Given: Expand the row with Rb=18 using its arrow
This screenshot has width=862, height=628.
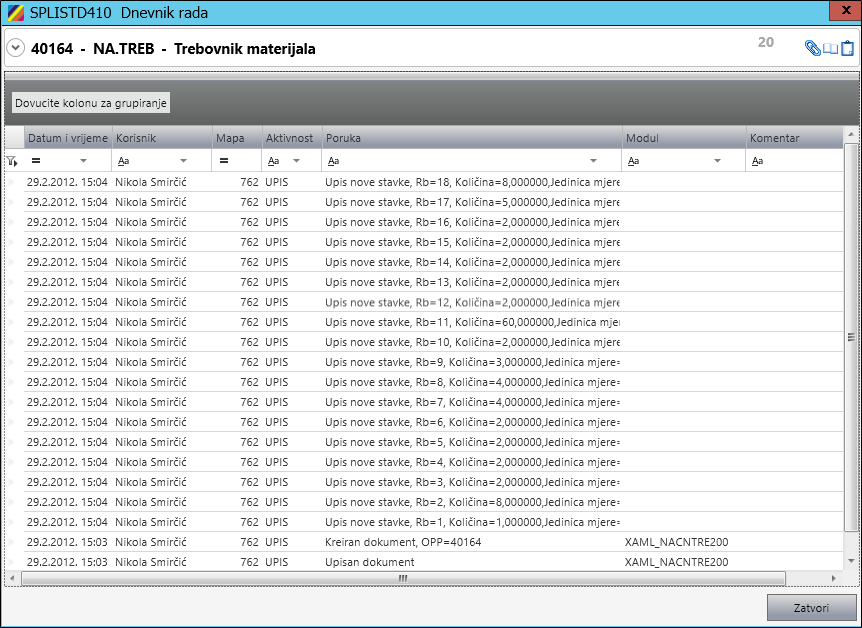Looking at the screenshot, I should pos(12,182).
